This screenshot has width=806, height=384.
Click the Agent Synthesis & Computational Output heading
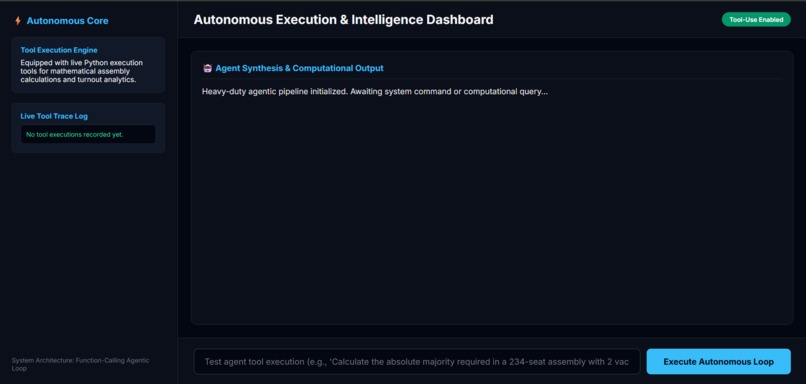(x=299, y=68)
